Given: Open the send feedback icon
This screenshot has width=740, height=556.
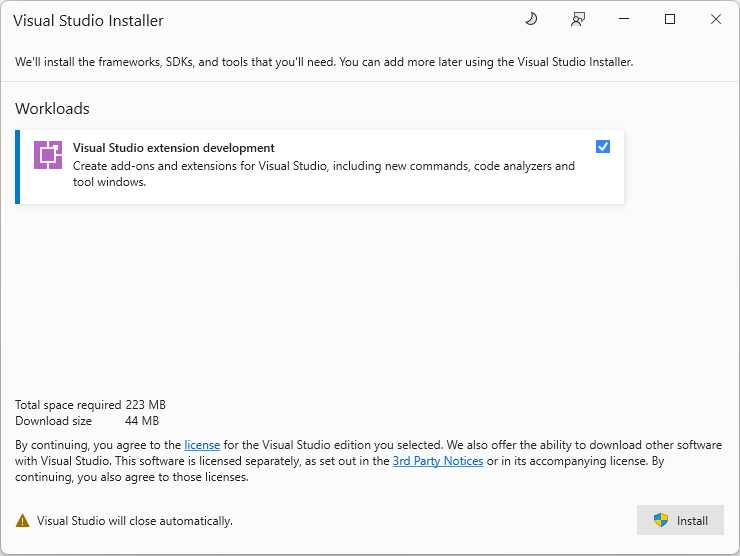Looking at the screenshot, I should pyautogui.click(x=578, y=19).
